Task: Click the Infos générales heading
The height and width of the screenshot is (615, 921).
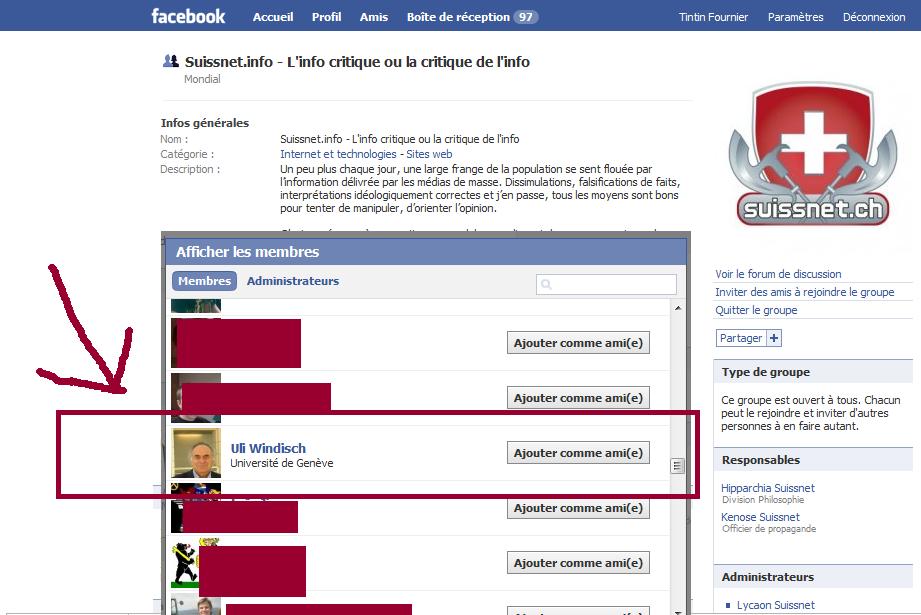Action: tap(204, 123)
